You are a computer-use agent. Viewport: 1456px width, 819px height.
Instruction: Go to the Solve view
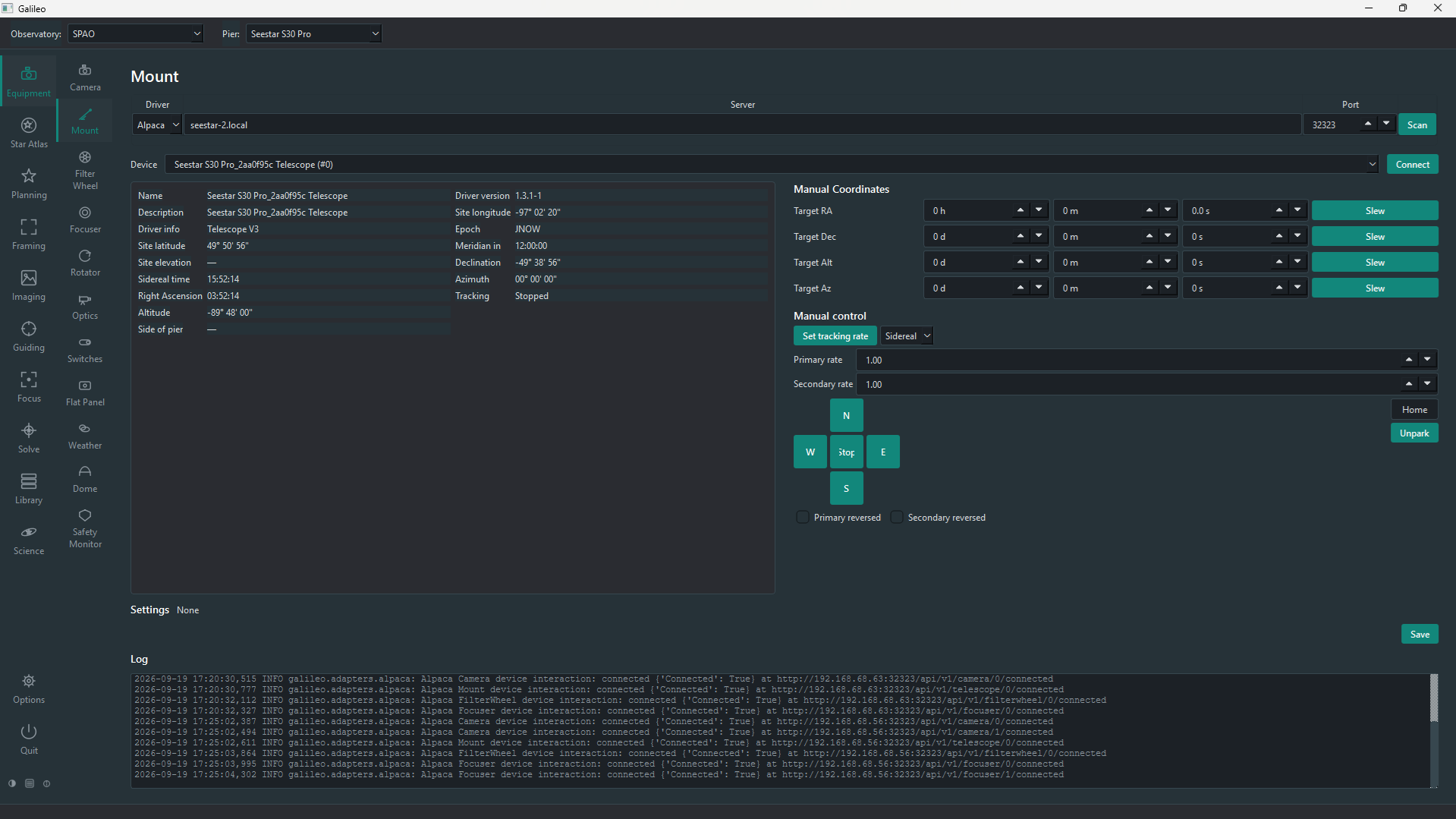(29, 438)
